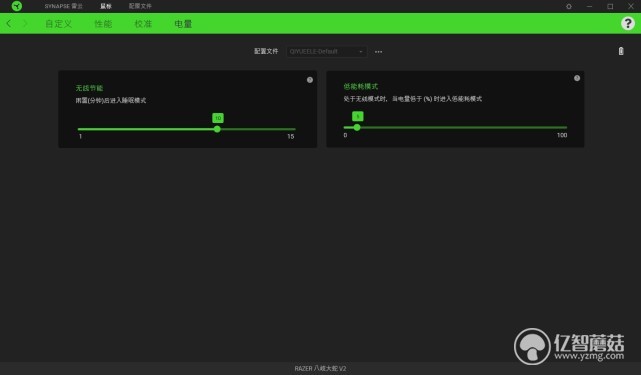Viewport: 641px width, 375px height.
Task: Click the RAZER 八岐大蛇 V2 device name
Action: [x=320, y=368]
